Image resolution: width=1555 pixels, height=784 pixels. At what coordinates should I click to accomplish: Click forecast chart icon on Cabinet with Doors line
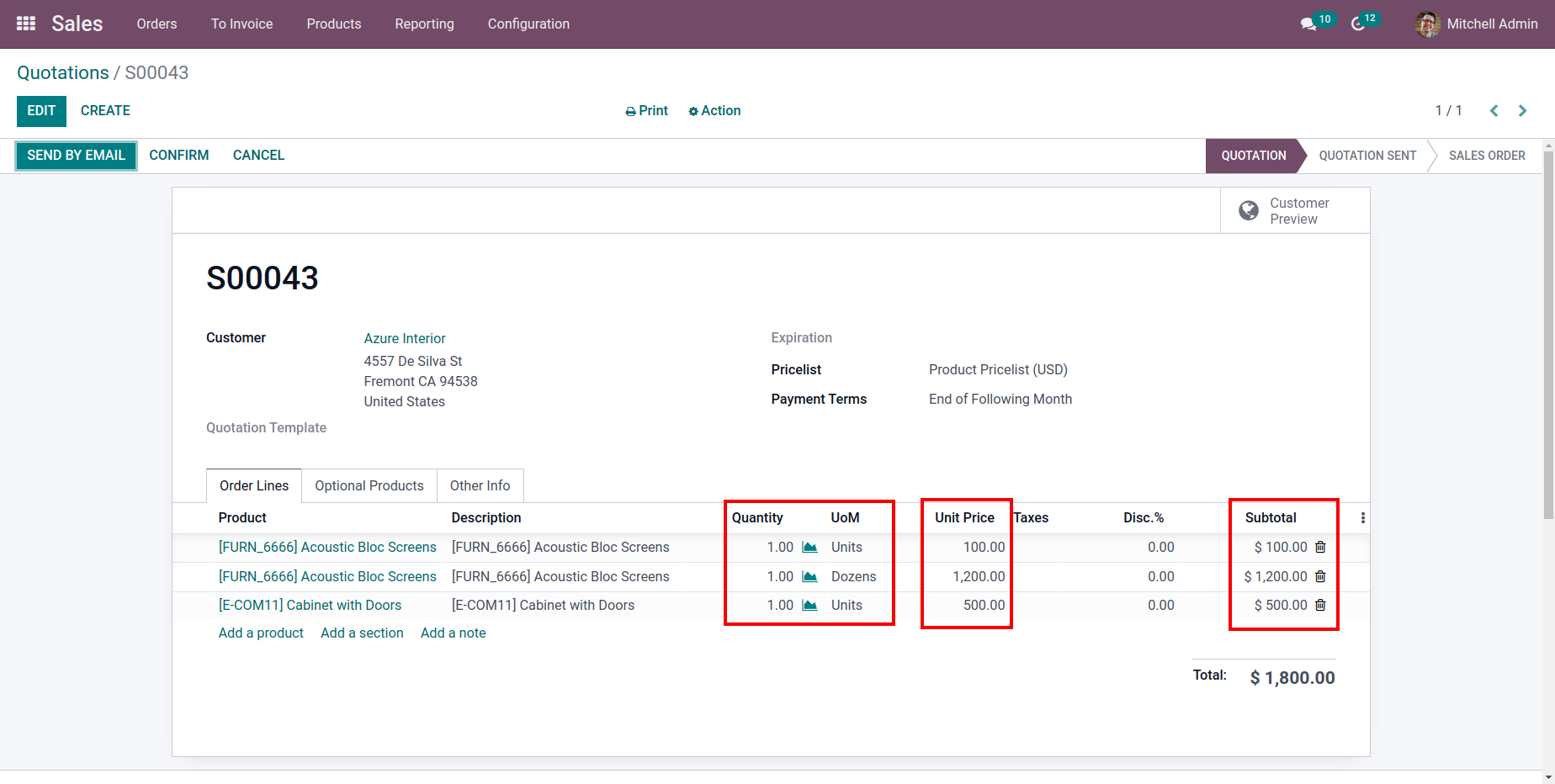[809, 606]
